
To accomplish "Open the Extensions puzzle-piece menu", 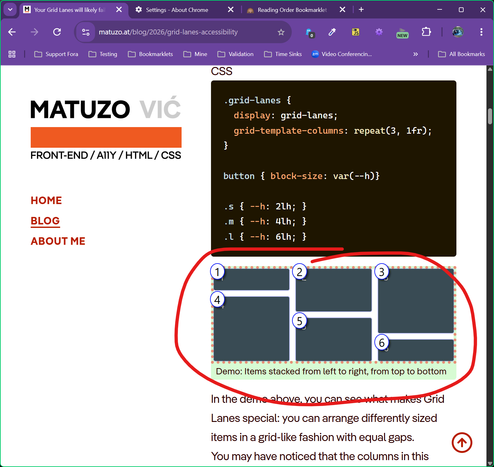I will pos(426,32).
